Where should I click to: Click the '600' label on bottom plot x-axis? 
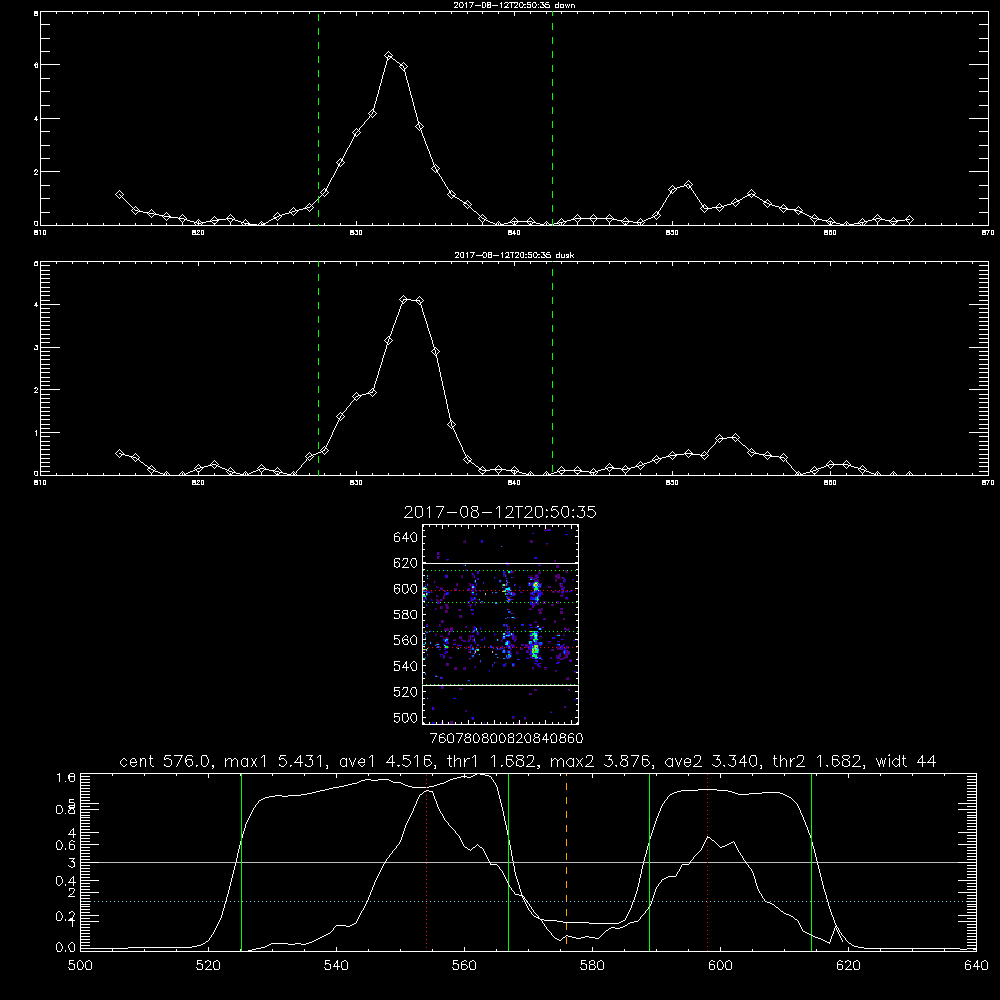click(720, 966)
